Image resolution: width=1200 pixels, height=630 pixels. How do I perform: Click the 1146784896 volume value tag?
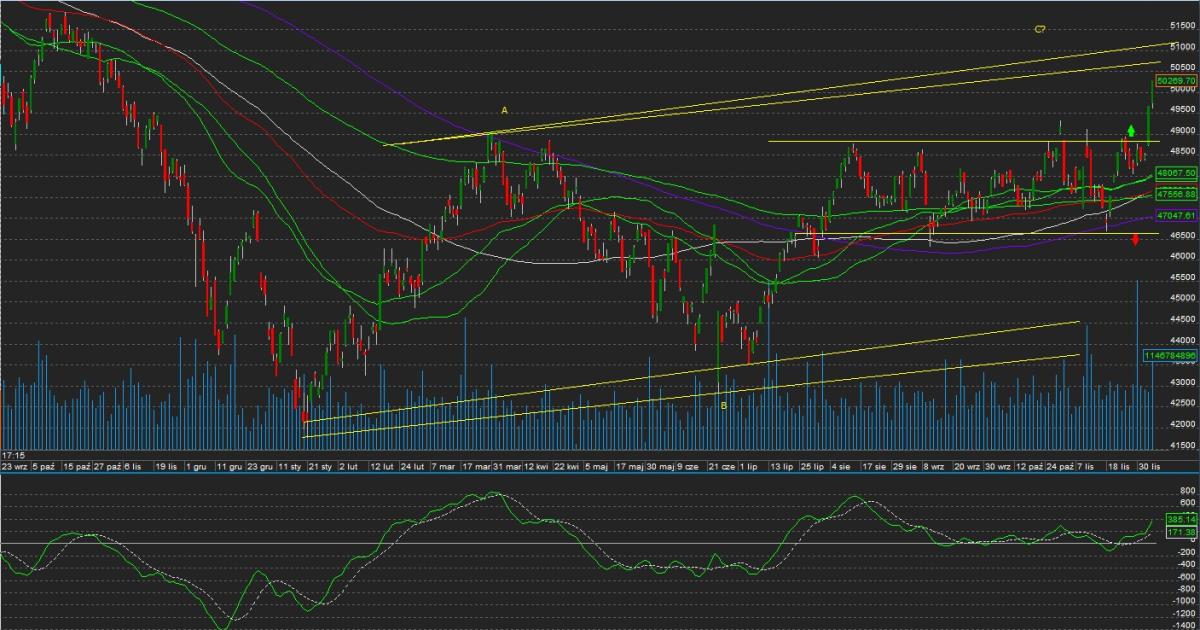(1170, 355)
